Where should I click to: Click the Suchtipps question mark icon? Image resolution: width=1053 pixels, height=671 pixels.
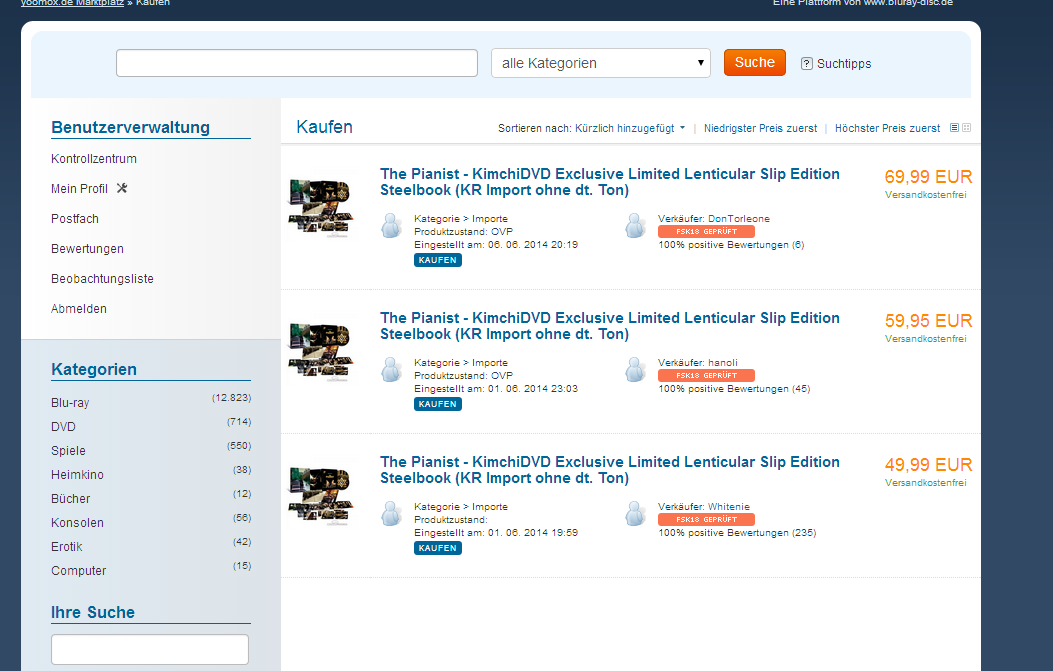[x=807, y=63]
